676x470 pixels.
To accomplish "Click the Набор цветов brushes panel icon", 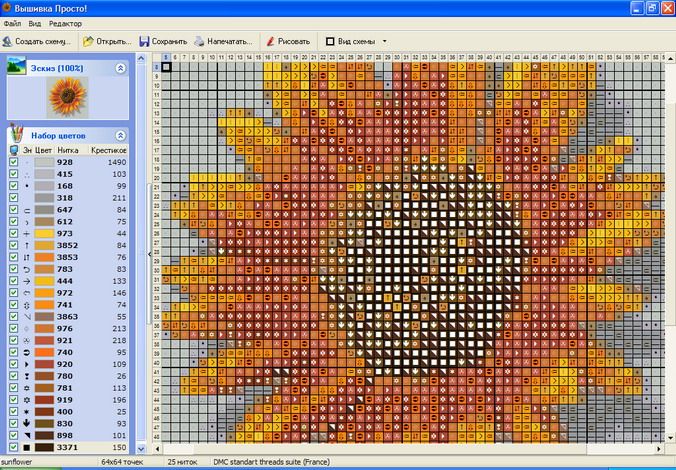I will (x=16, y=133).
